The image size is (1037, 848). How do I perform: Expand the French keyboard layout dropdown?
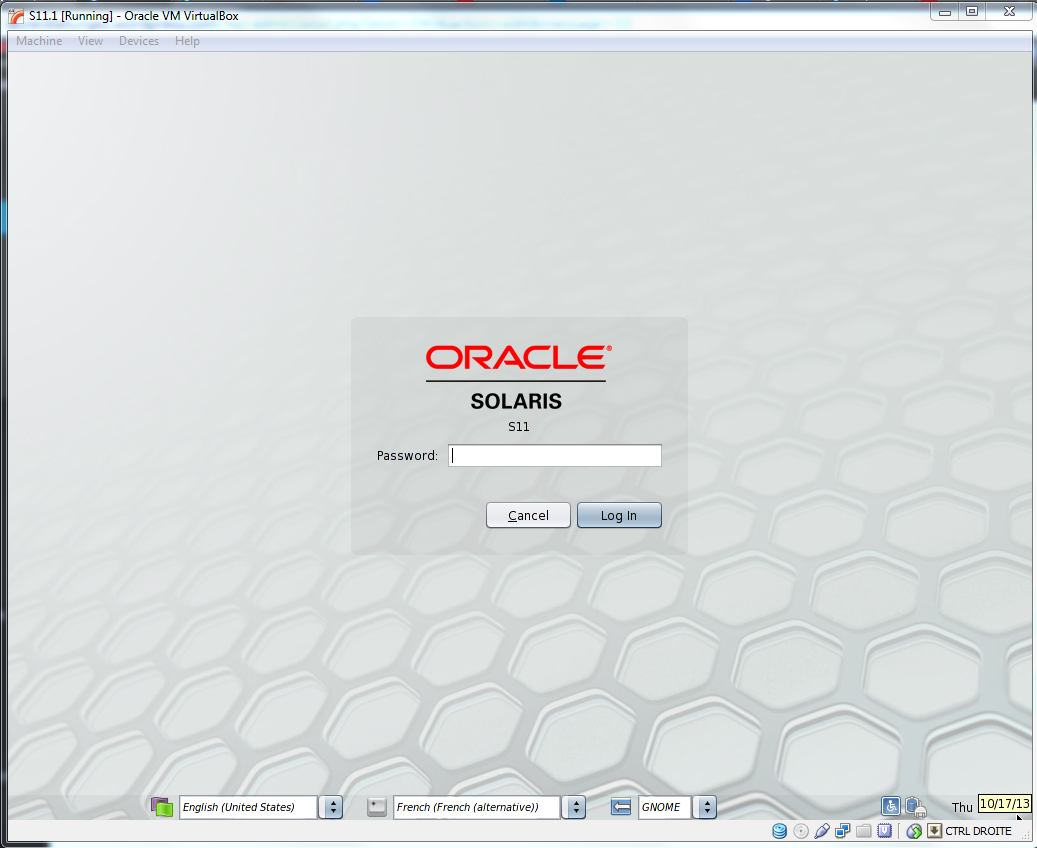click(x=574, y=807)
